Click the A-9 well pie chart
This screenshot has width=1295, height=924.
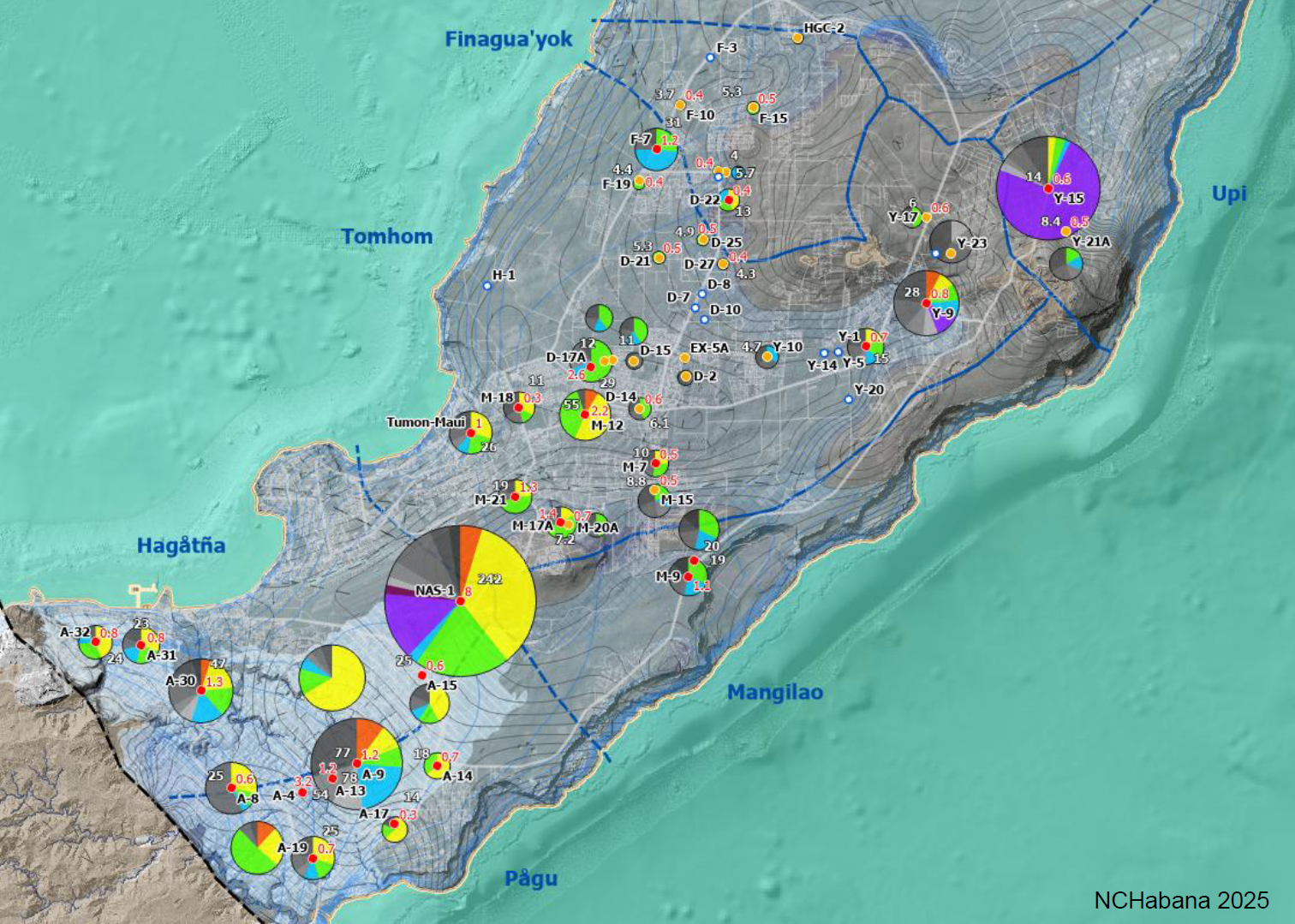356,763
